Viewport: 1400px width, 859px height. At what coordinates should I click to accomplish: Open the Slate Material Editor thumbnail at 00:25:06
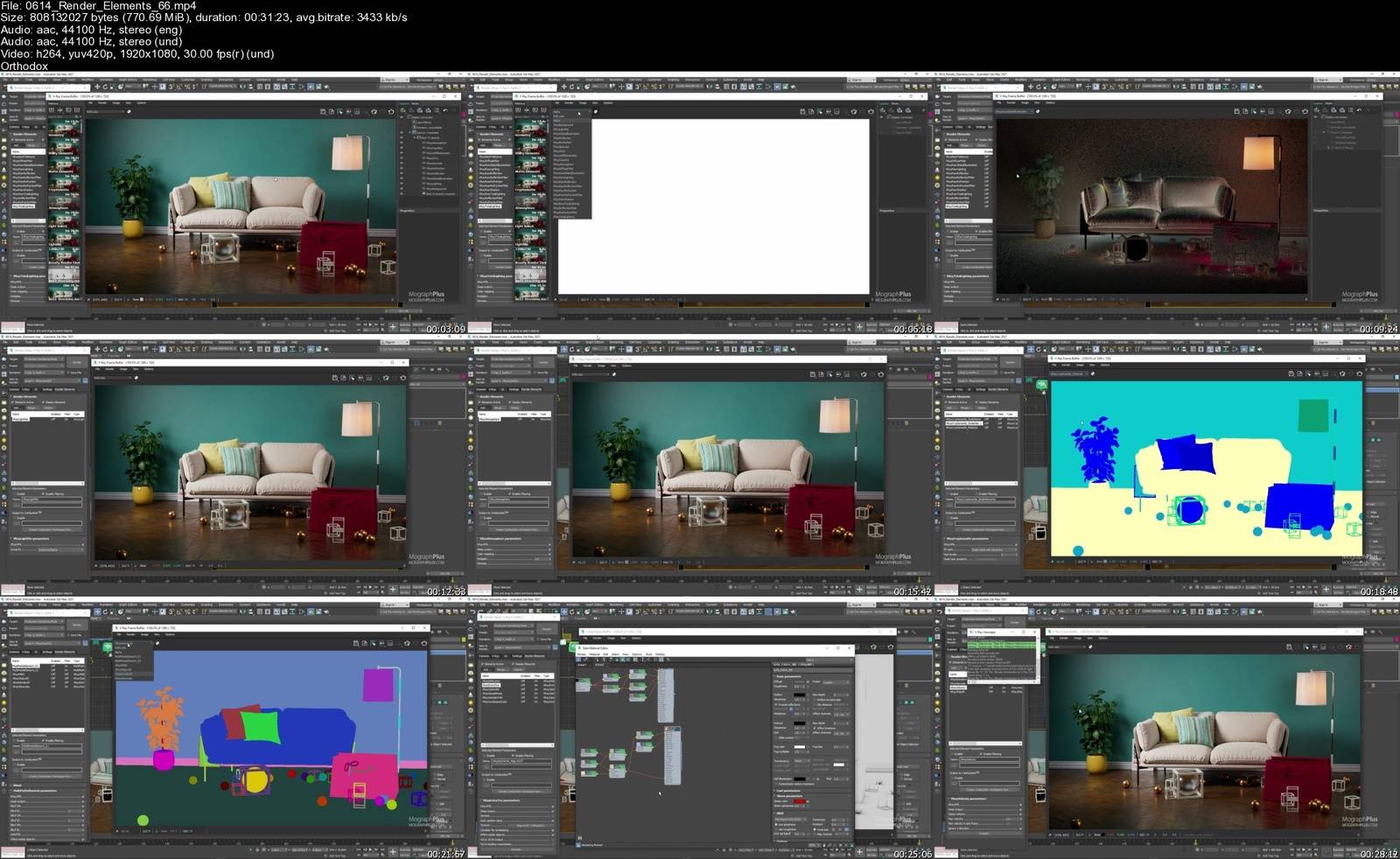pyautogui.click(x=700, y=729)
